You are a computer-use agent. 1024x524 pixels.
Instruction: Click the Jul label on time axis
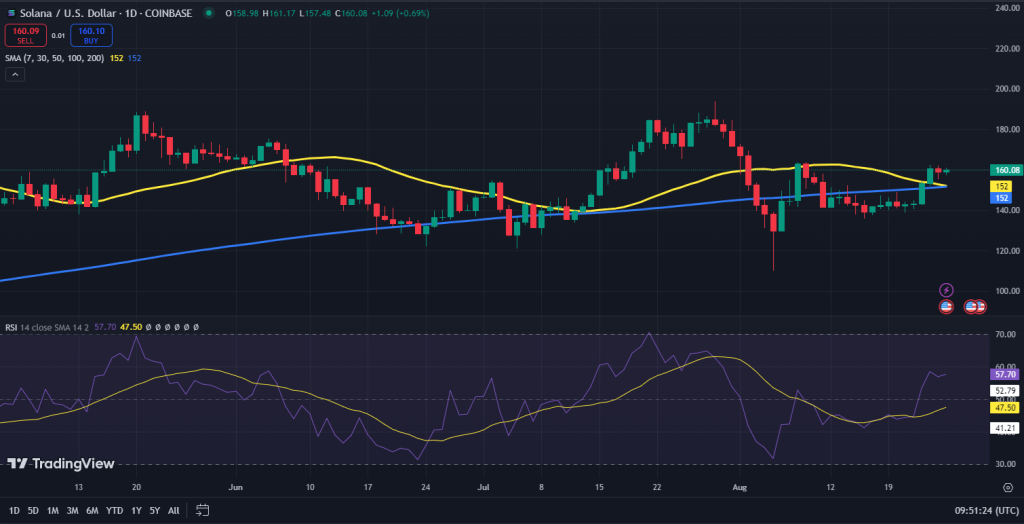click(483, 487)
